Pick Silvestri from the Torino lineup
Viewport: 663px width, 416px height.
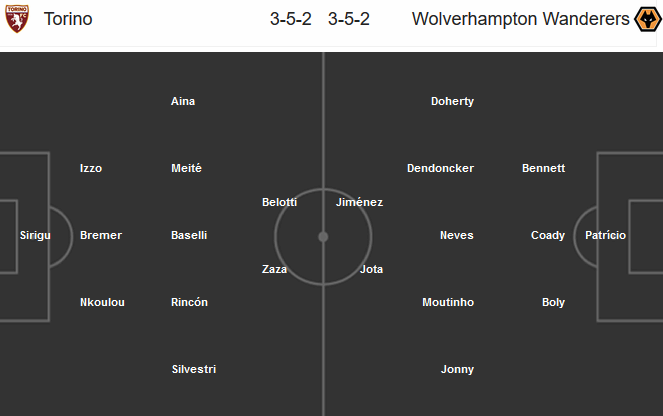[194, 369]
